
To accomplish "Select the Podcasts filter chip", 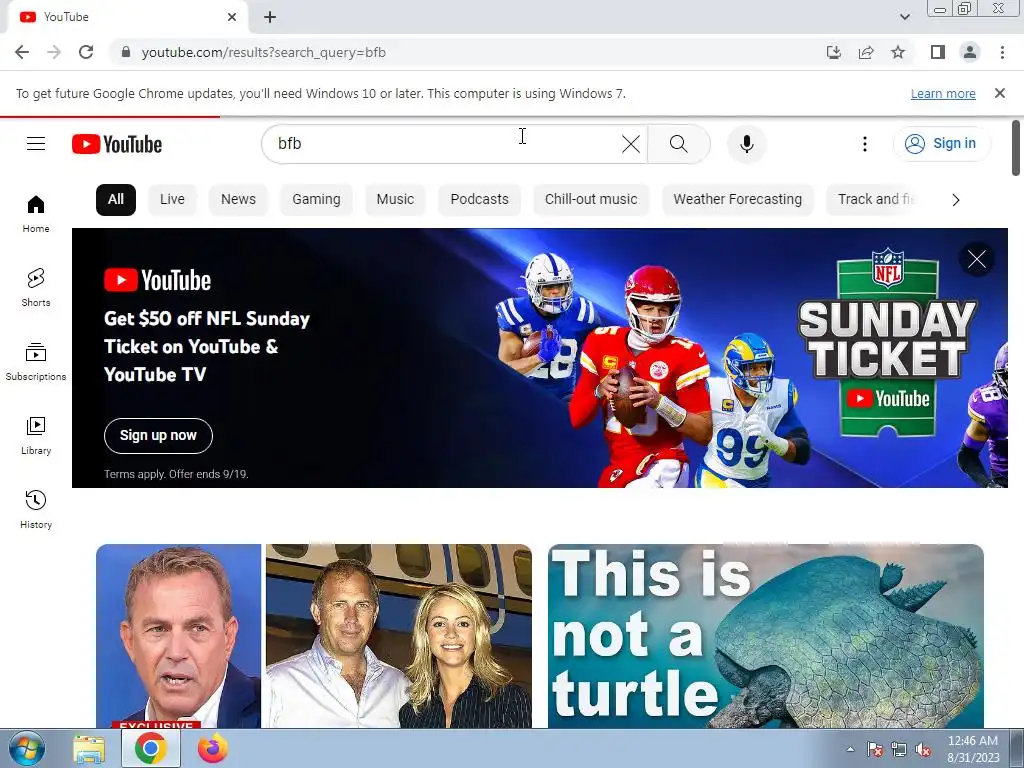I will [x=479, y=199].
